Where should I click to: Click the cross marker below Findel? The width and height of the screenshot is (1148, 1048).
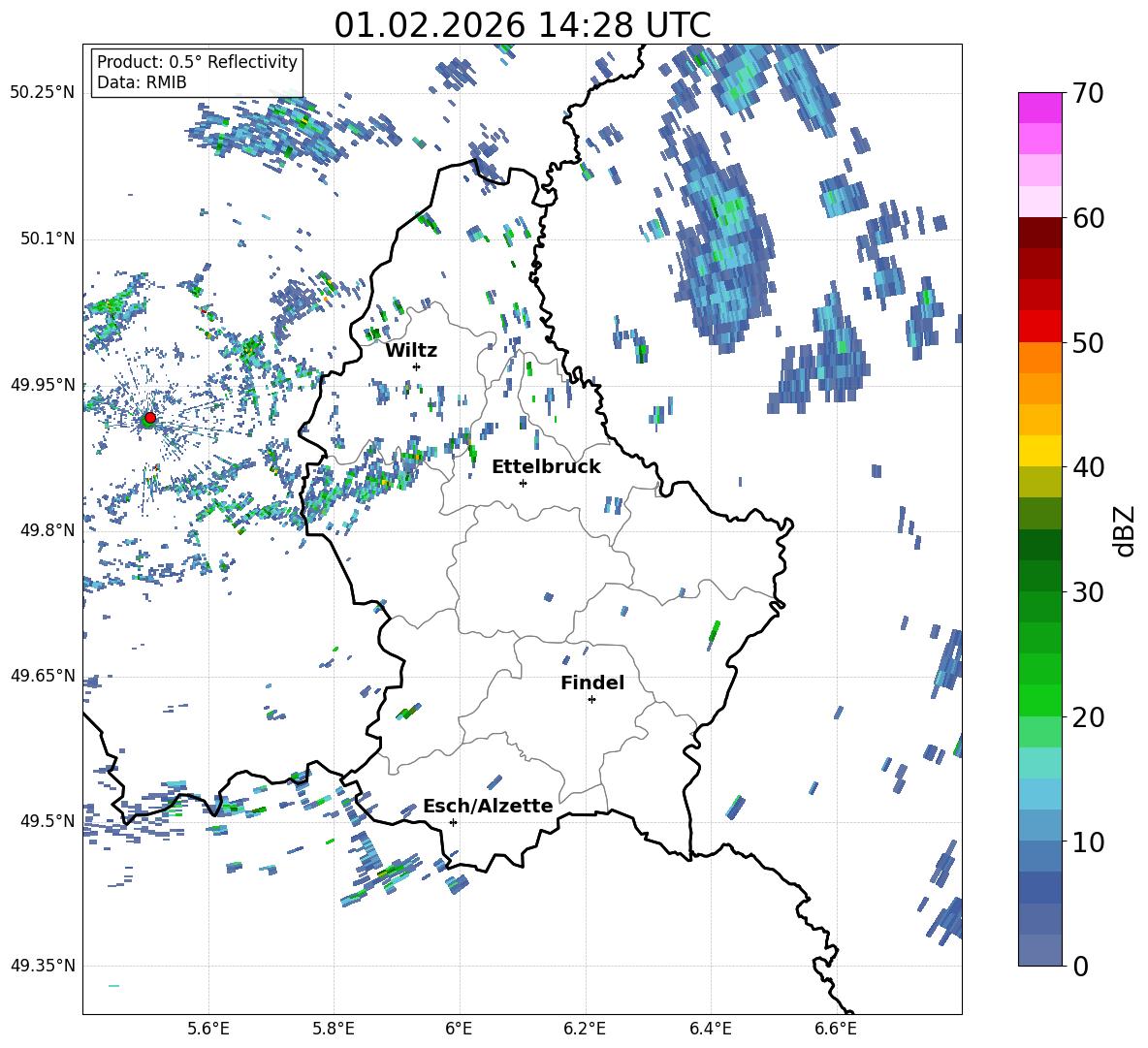pos(591,700)
